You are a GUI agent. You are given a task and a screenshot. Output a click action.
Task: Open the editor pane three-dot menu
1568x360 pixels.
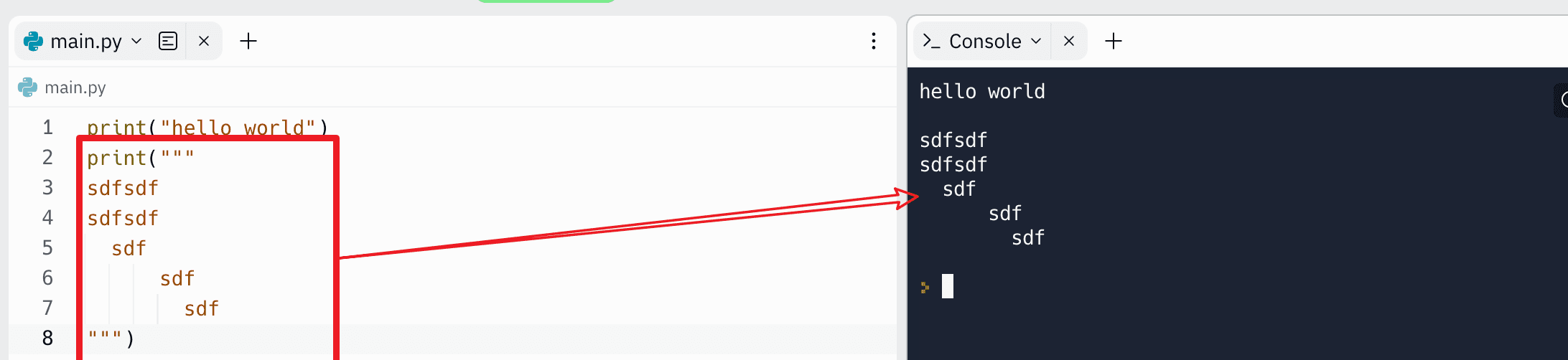click(x=874, y=41)
